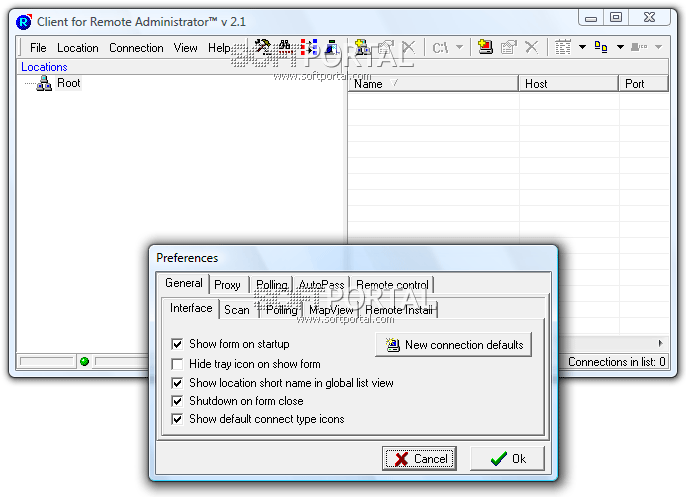686x497 pixels.
Task: Open the Location menu
Action: [78, 48]
